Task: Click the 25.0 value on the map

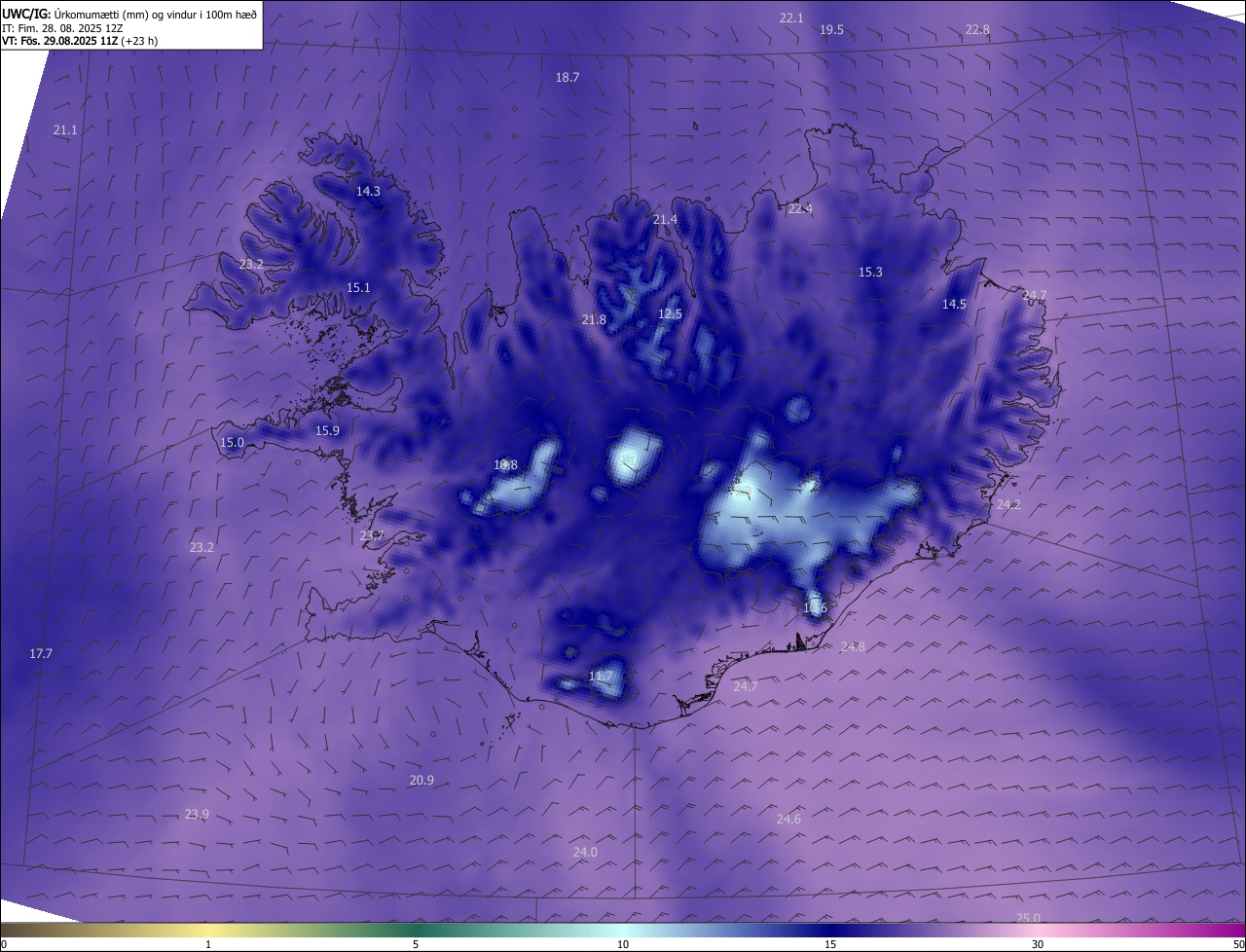Action: 1028,918
